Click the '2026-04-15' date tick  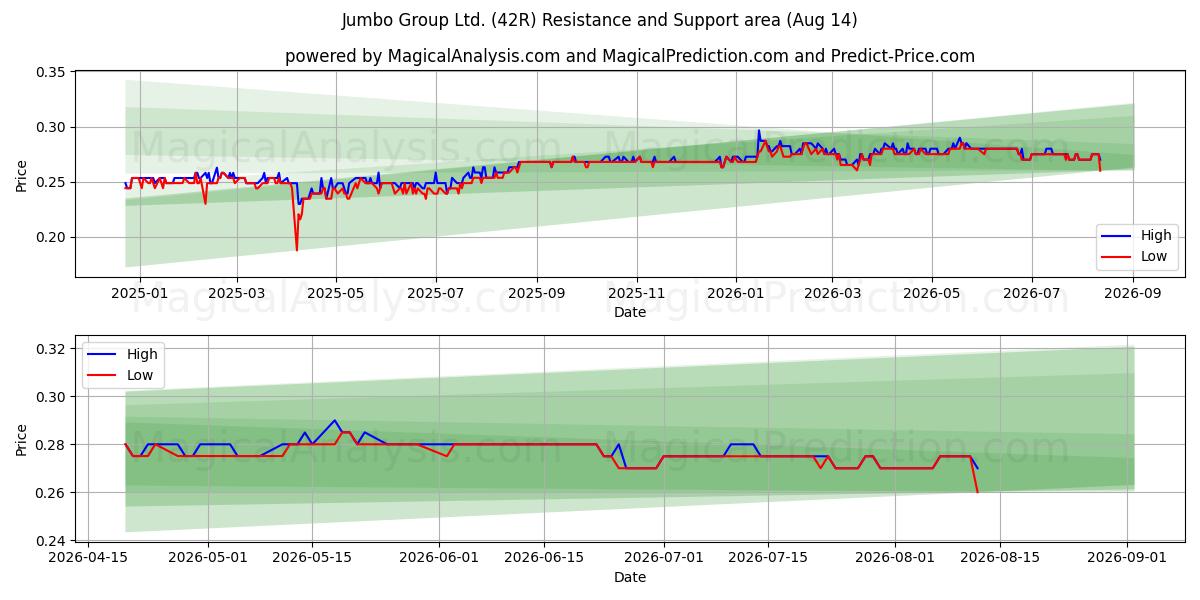(89, 558)
